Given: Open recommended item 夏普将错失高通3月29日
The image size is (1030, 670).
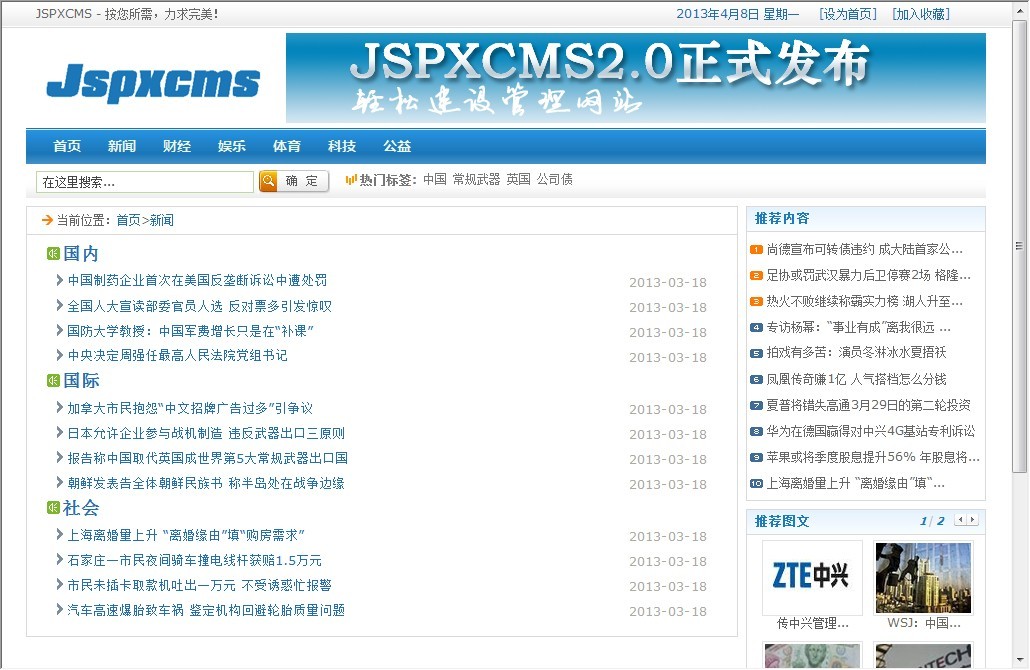Looking at the screenshot, I should coord(868,405).
